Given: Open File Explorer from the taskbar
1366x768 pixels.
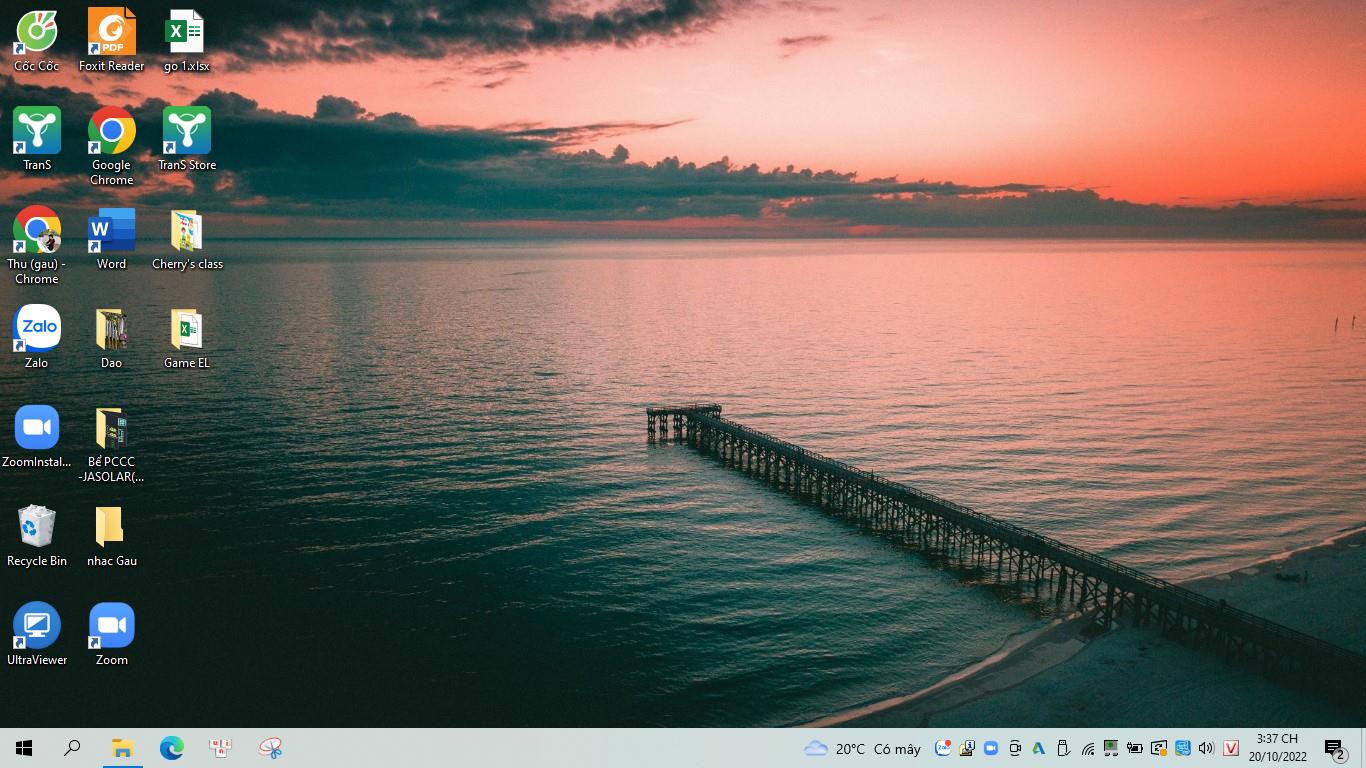Looking at the screenshot, I should [x=122, y=748].
